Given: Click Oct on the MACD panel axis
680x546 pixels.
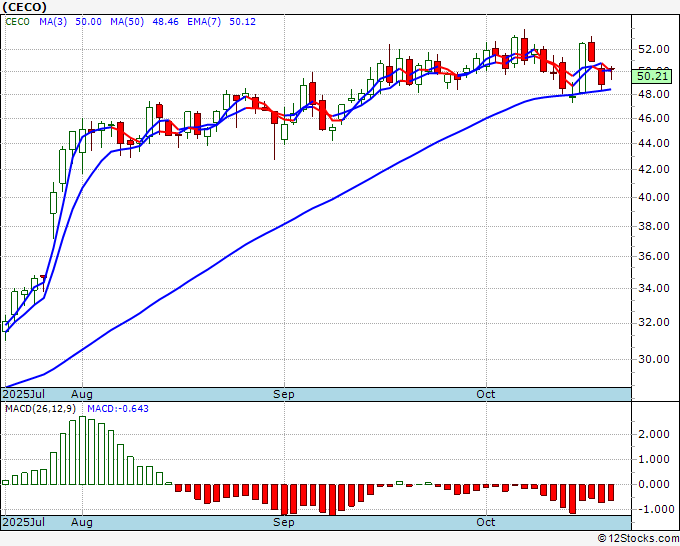Looking at the screenshot, I should click(x=485, y=522).
